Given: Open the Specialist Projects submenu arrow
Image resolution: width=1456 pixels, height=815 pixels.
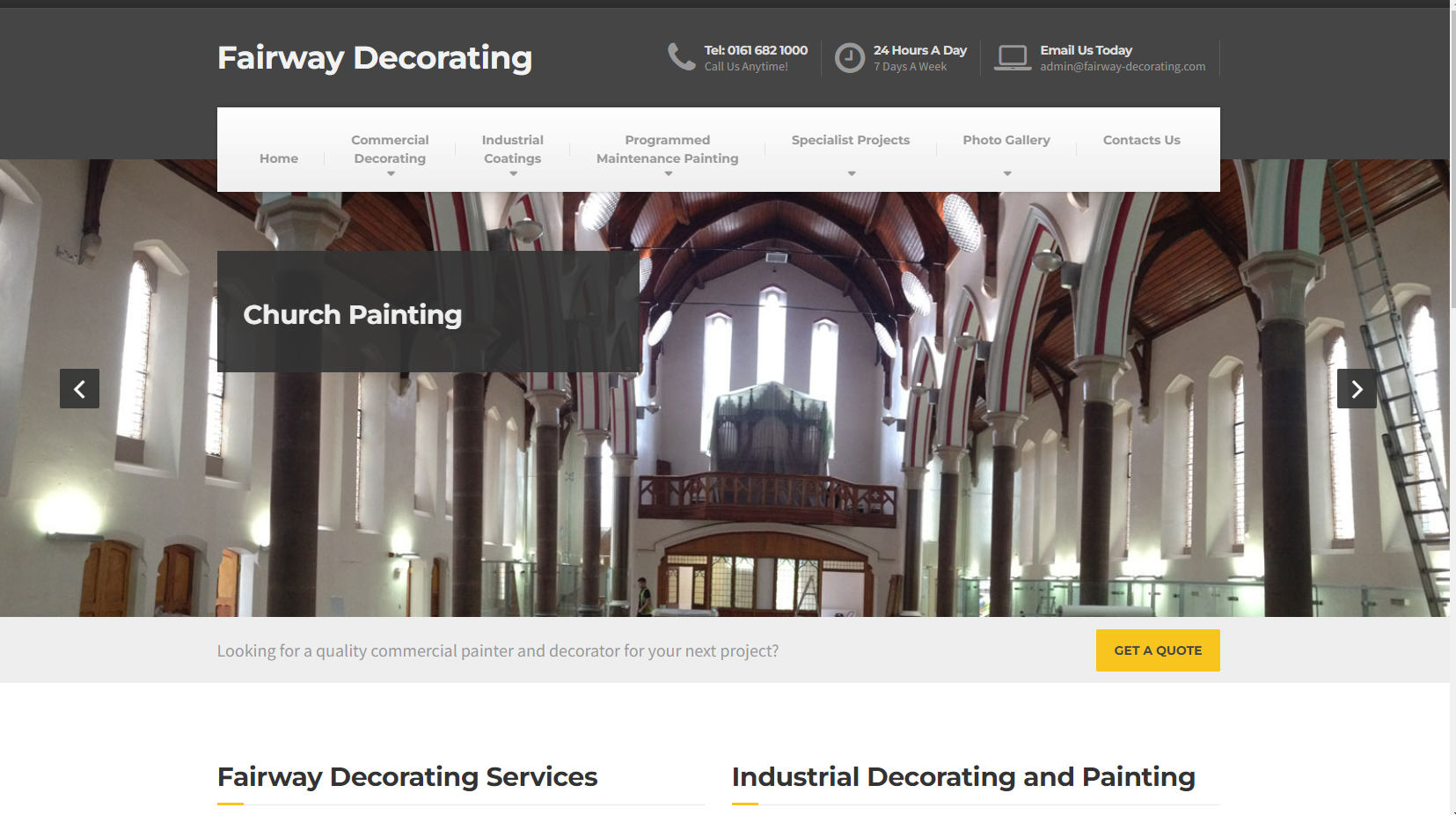Looking at the screenshot, I should pyautogui.click(x=850, y=173).
